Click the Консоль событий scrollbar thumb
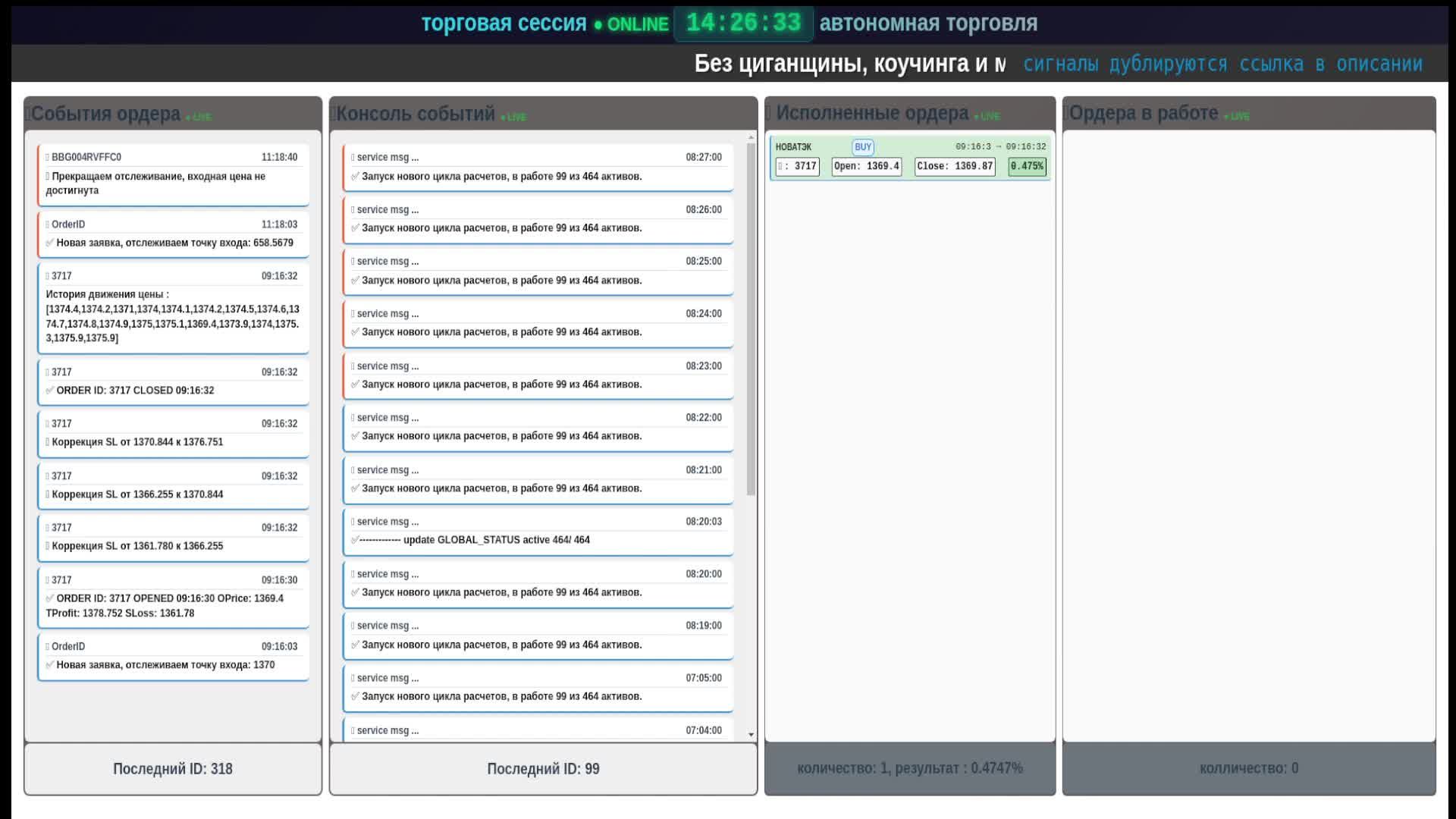Screen dimensions: 1456x819 [751, 318]
